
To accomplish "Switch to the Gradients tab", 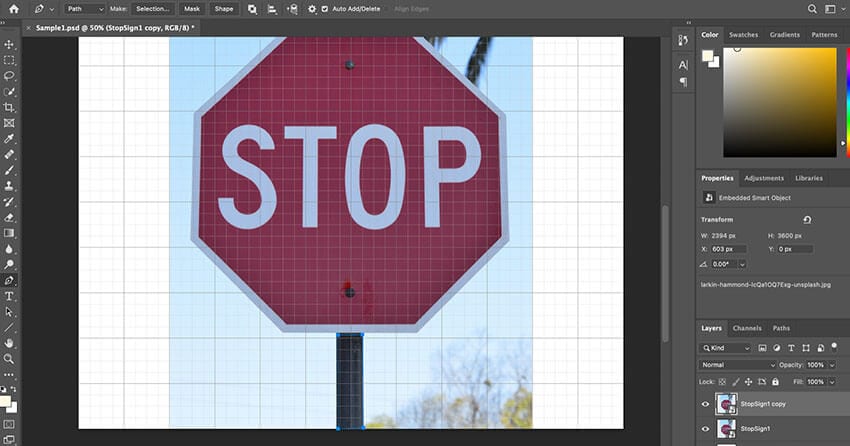I will click(x=784, y=35).
